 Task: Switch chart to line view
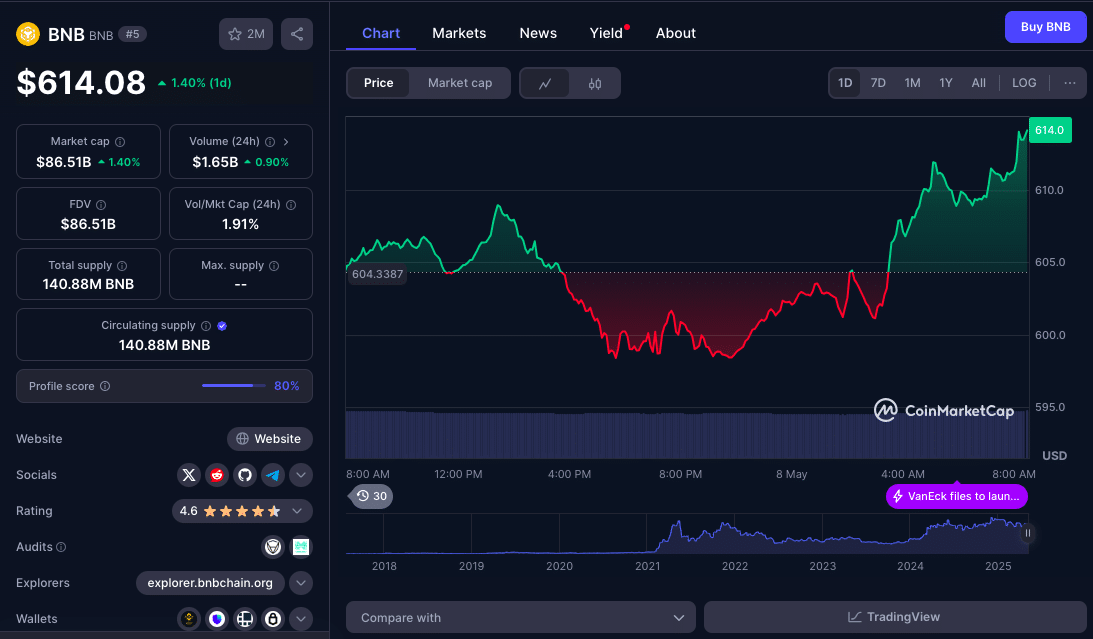coord(545,84)
